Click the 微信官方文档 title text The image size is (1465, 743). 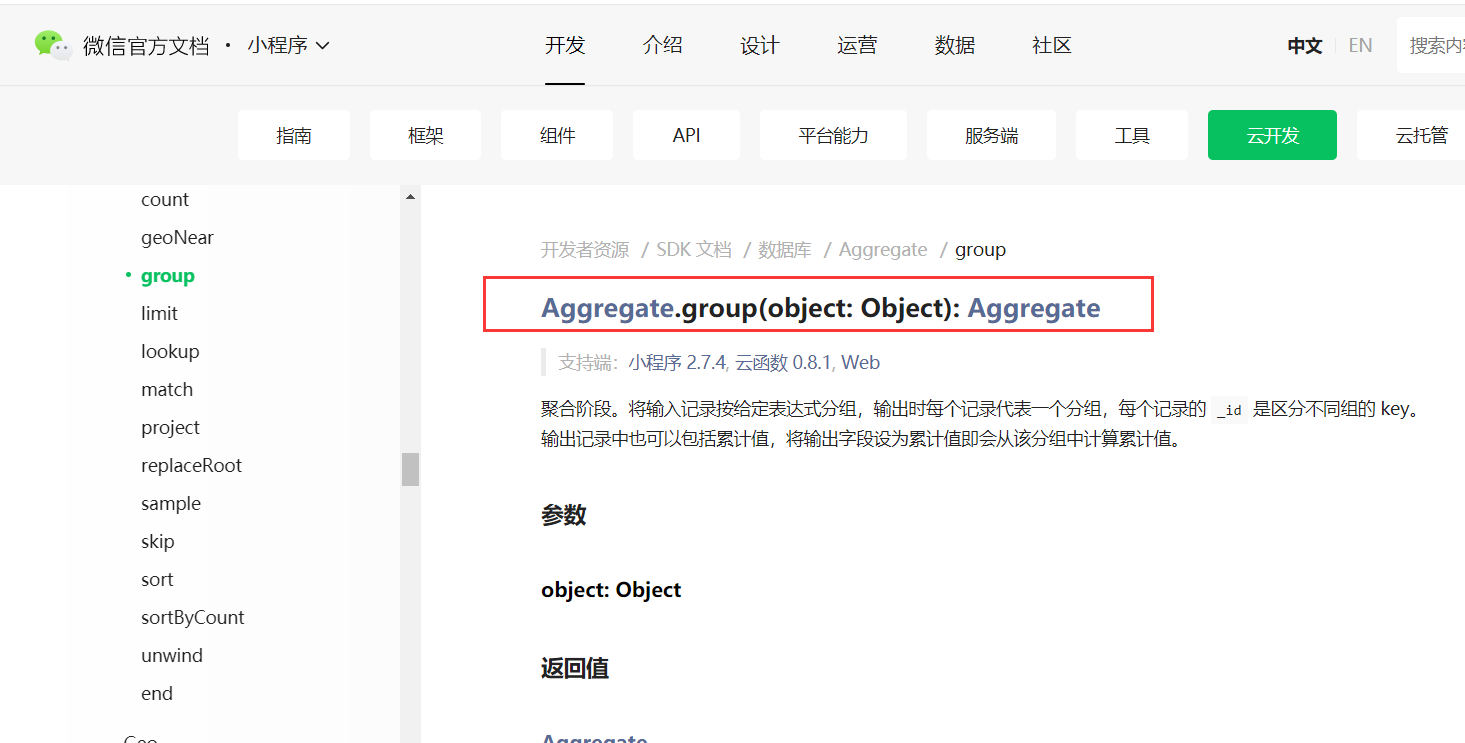point(146,46)
